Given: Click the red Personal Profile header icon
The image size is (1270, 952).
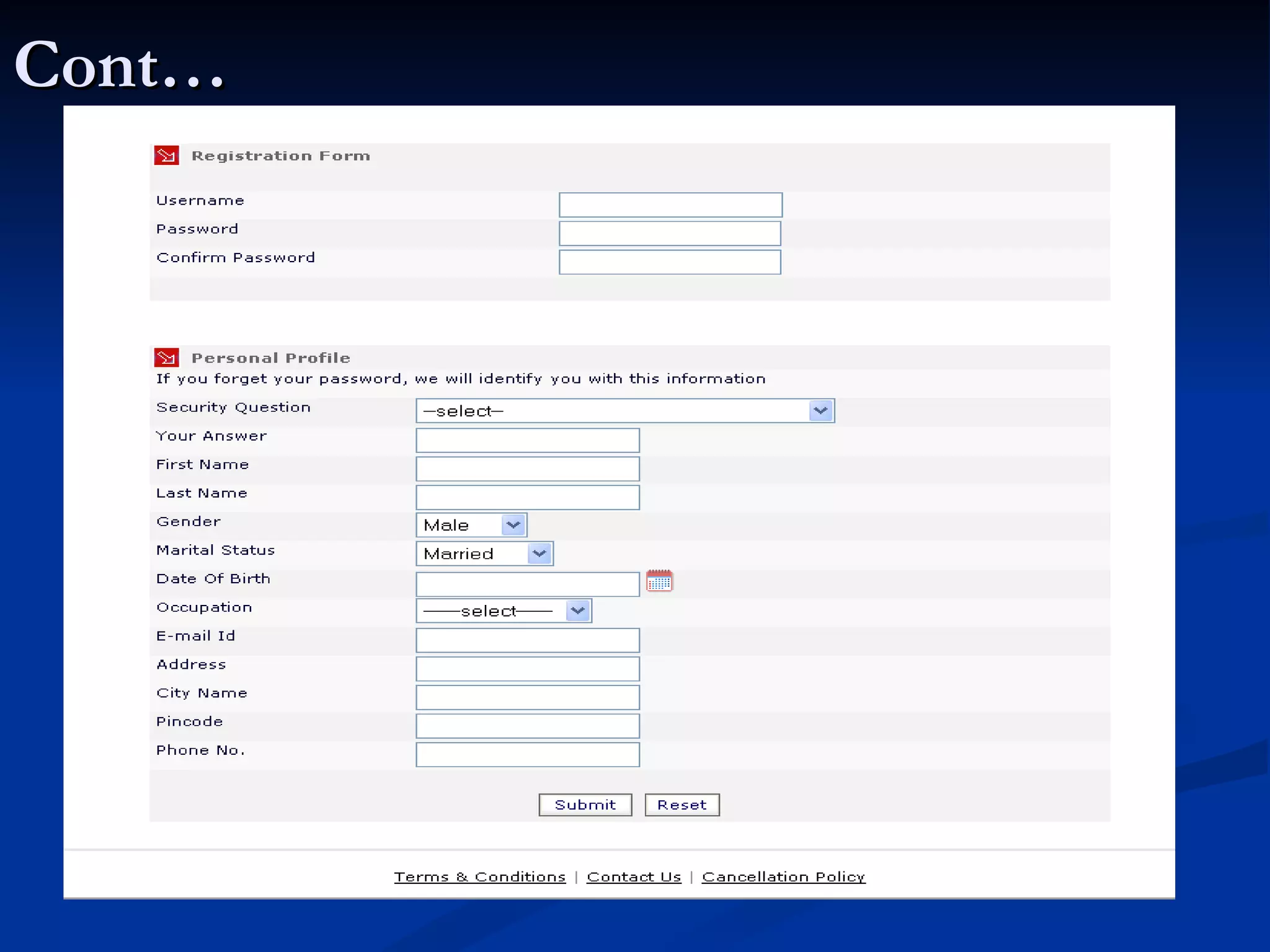Looking at the screenshot, I should (x=166, y=358).
